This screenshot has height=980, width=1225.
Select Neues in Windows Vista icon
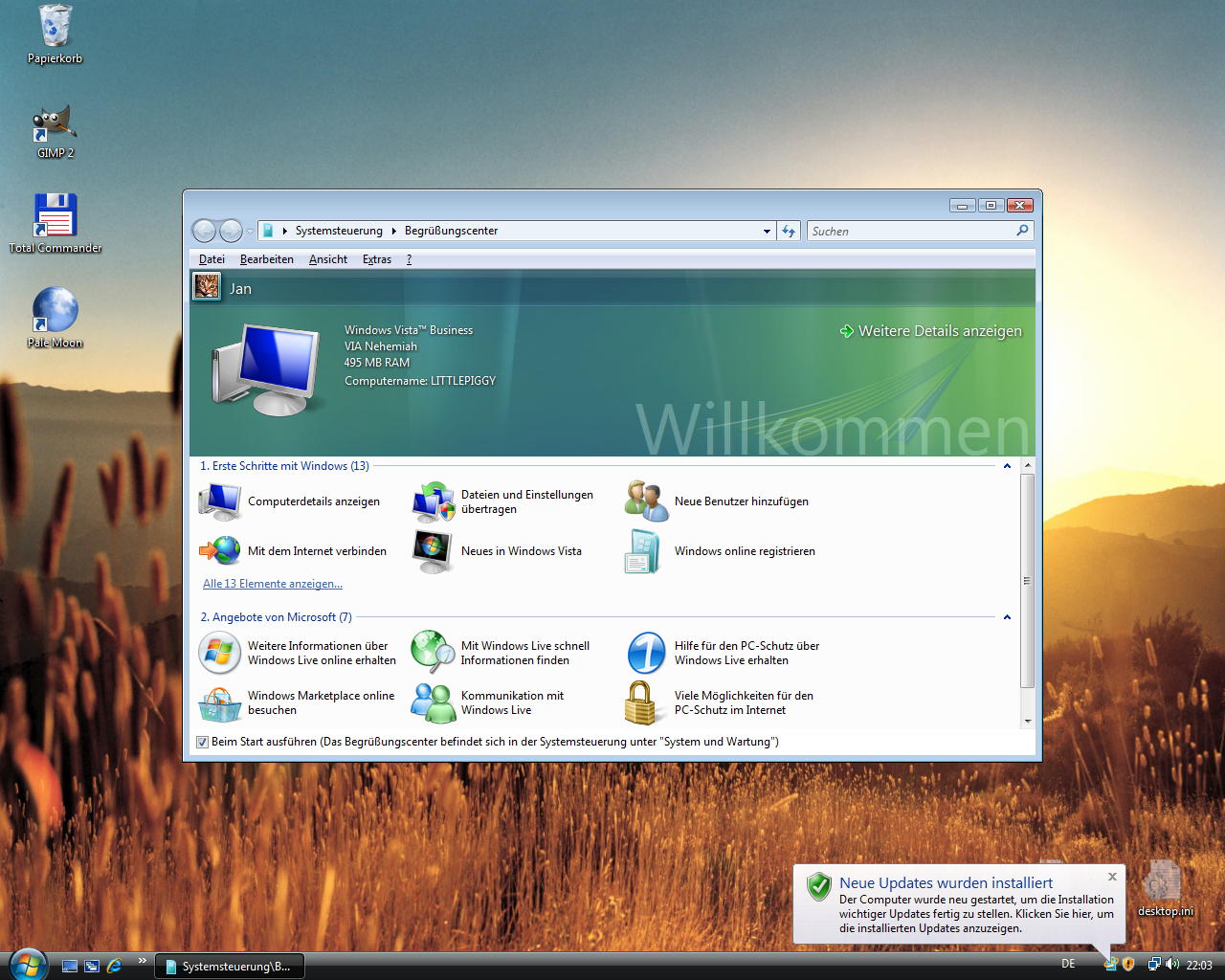434,551
